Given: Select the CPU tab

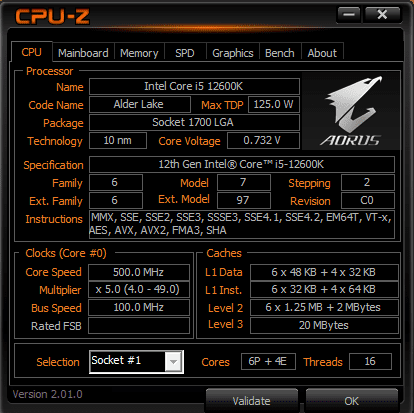Looking at the screenshot, I should tap(32, 52).
